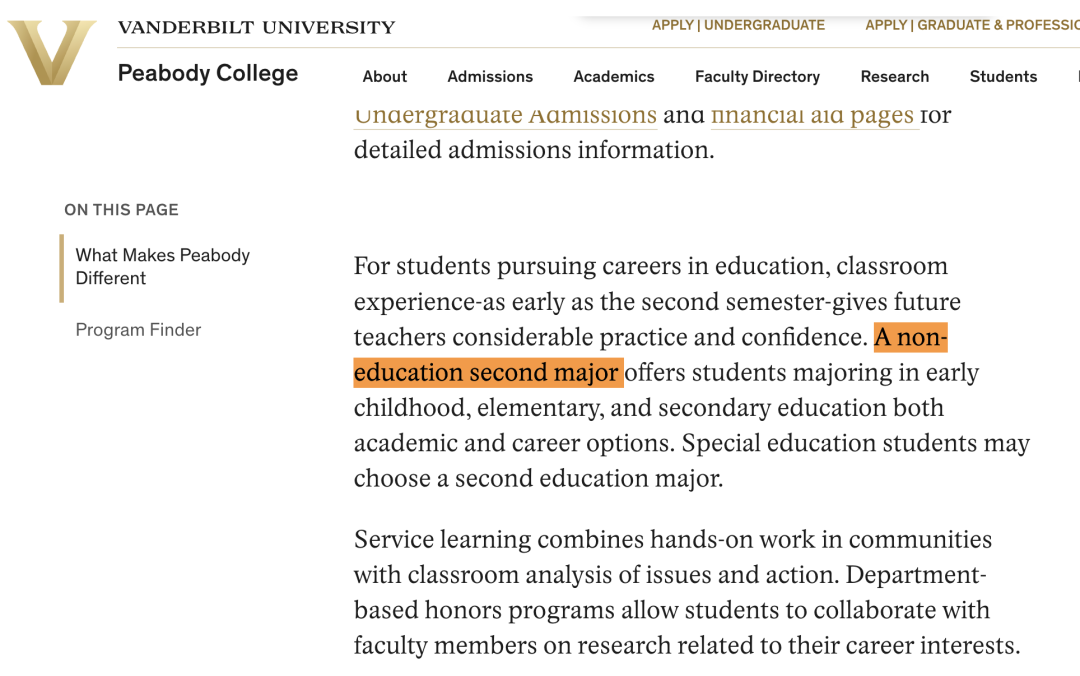Select Students in the top navigation
This screenshot has width=1080, height=676.
[x=1003, y=76]
